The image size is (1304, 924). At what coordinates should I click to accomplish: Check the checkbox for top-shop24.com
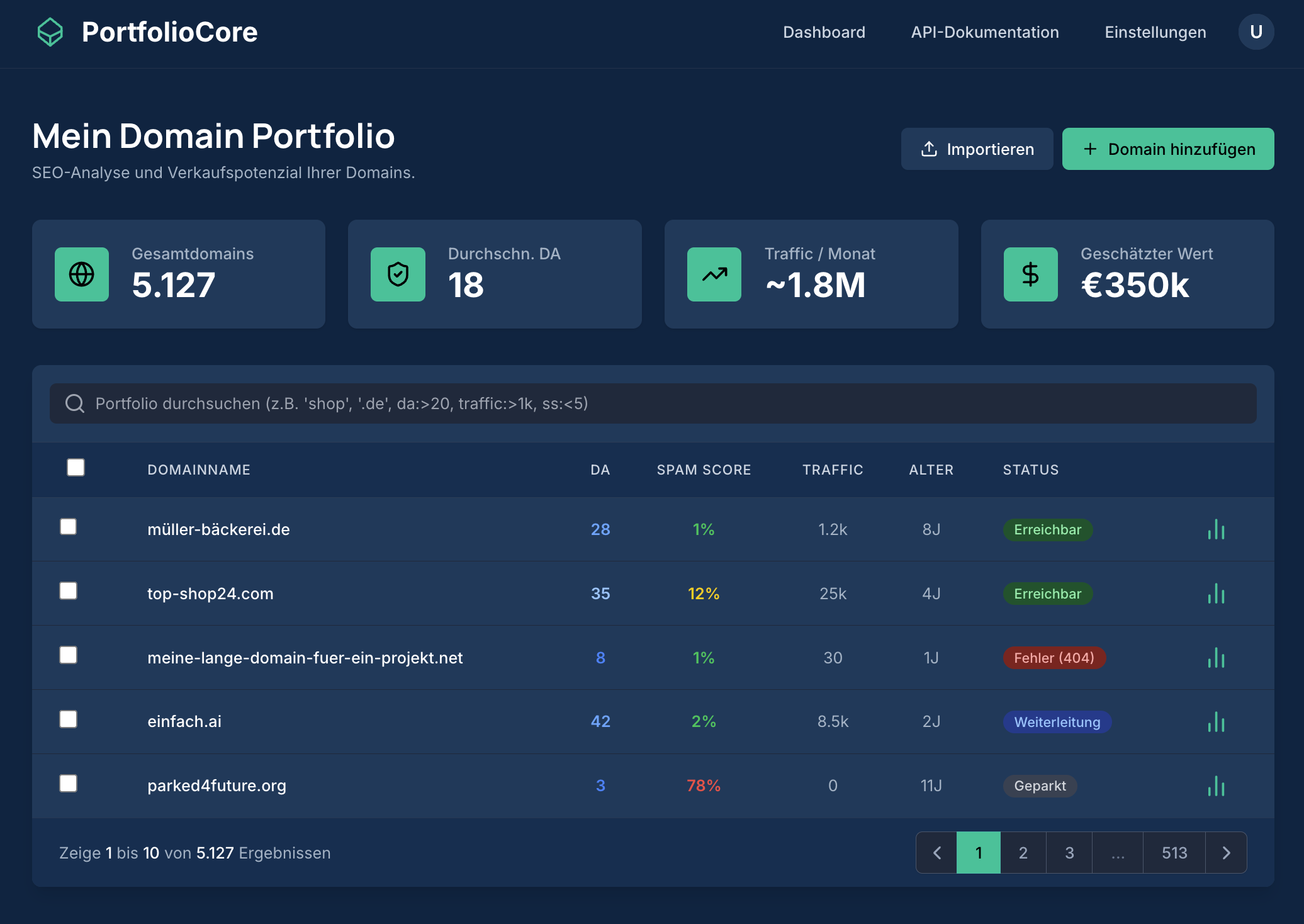click(68, 591)
